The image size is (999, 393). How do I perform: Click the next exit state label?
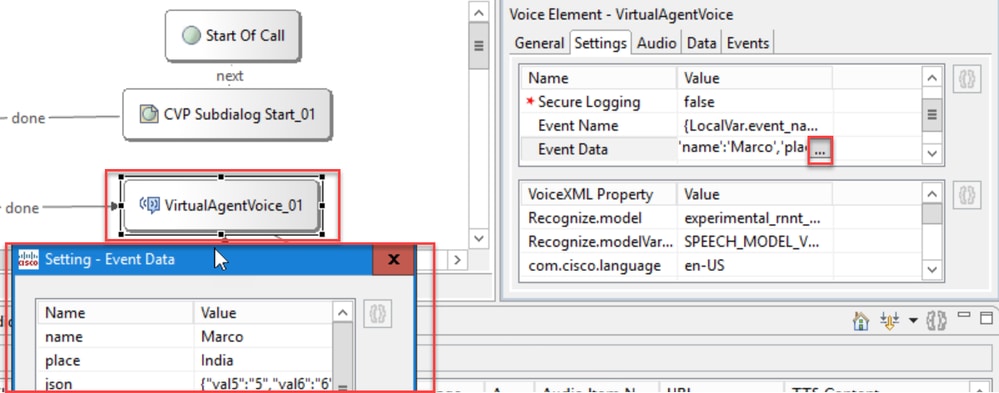tap(230, 76)
